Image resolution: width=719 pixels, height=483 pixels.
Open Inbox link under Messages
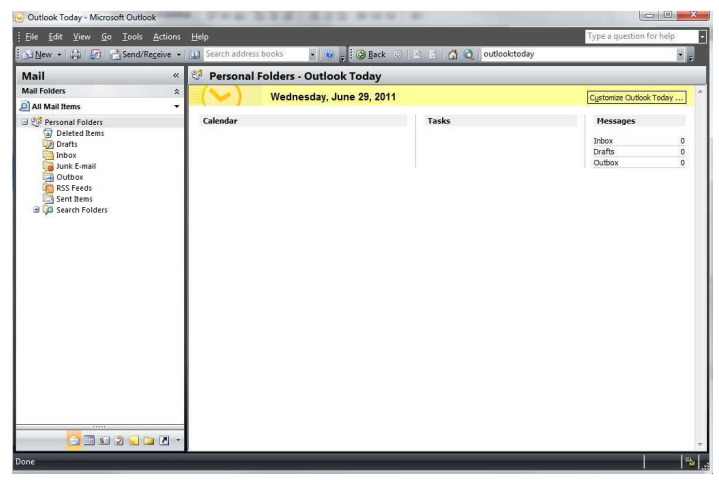coord(603,141)
